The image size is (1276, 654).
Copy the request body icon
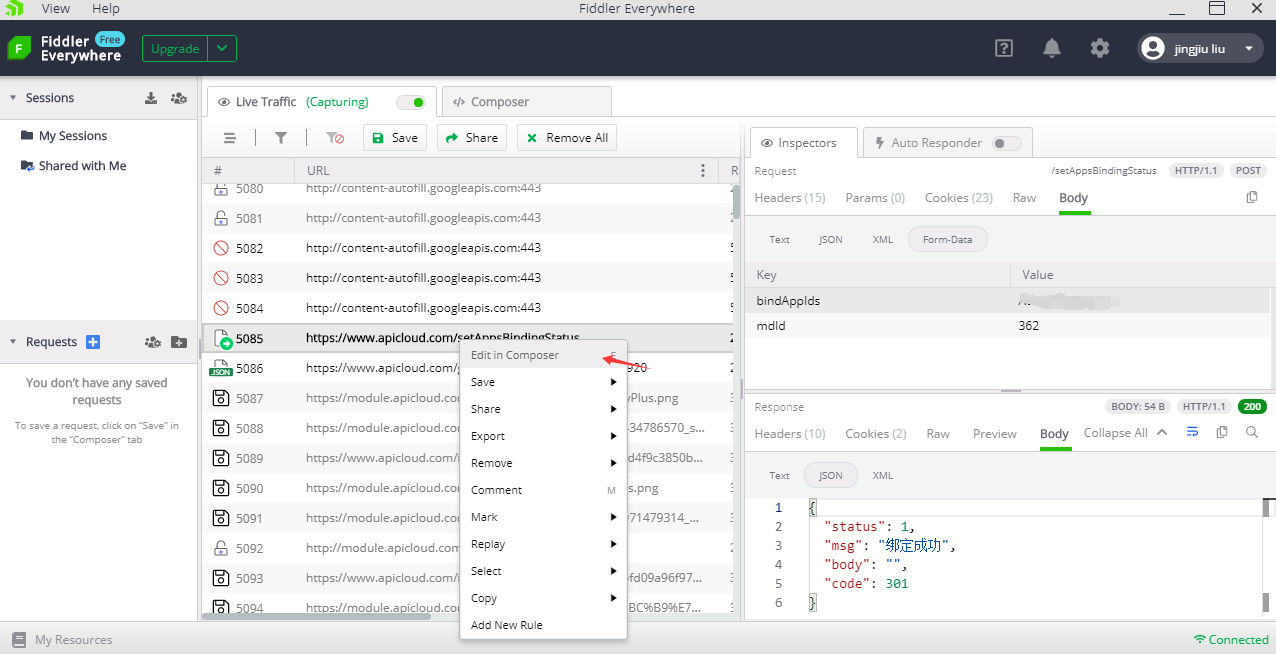click(1252, 198)
